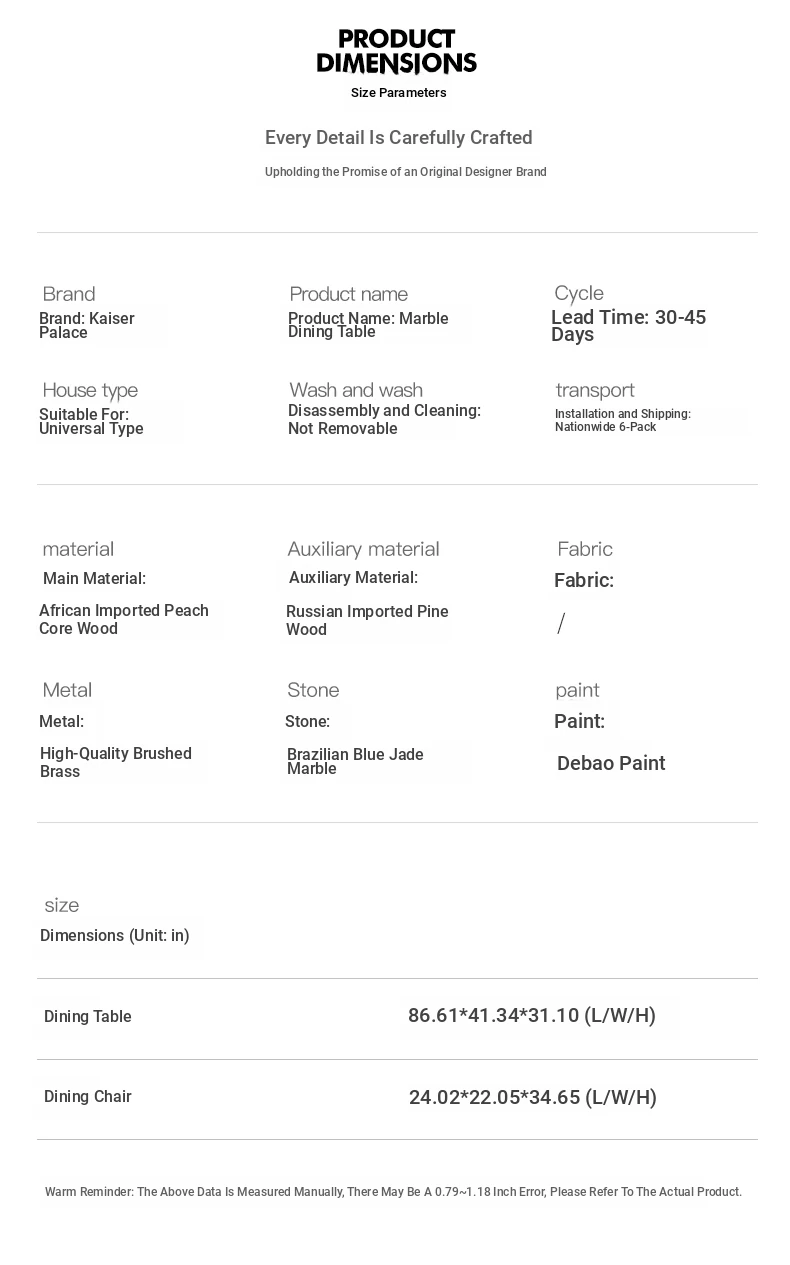Click 'High-Quality Brushed Brass' text

click(x=116, y=762)
